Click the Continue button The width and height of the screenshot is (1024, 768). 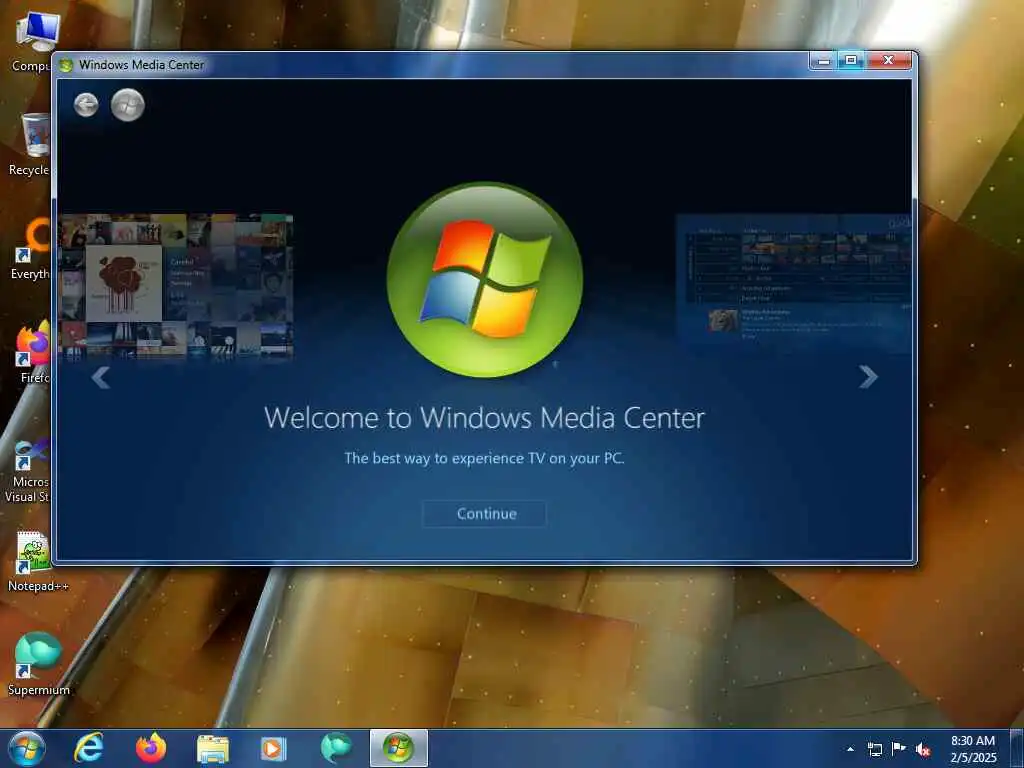pos(484,513)
